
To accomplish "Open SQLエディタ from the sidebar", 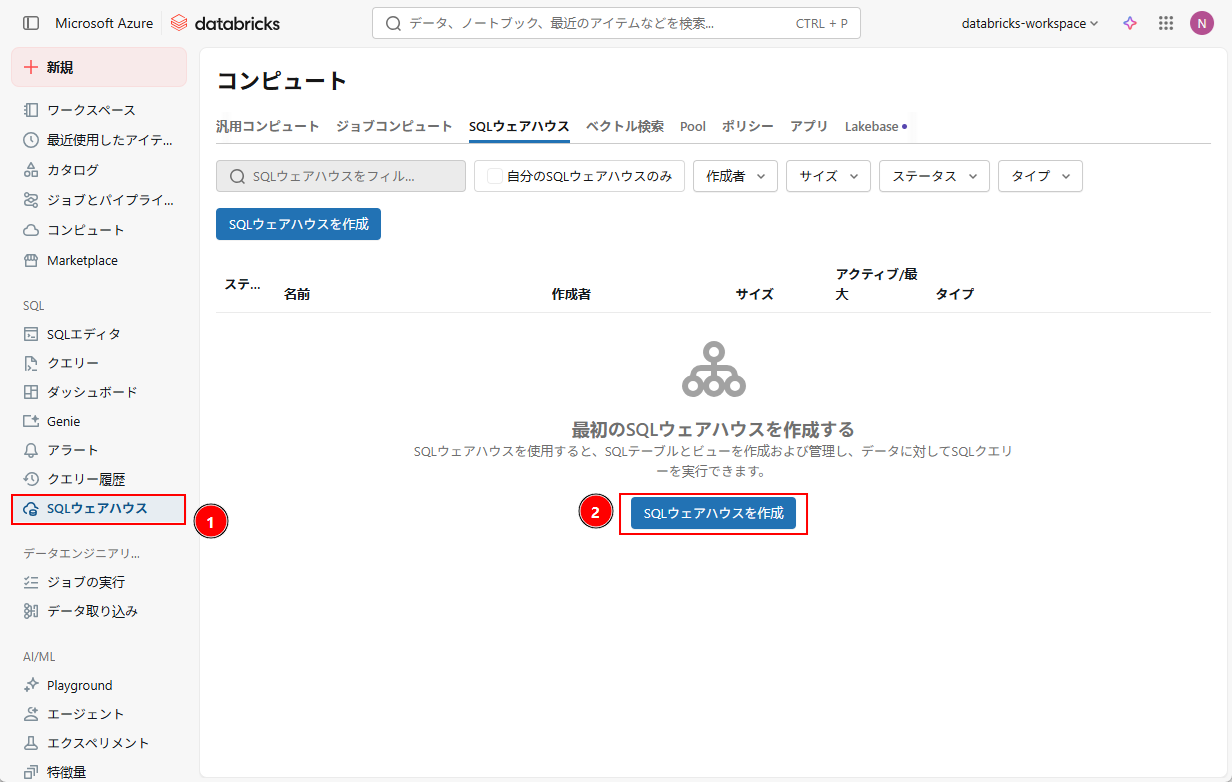I will click(83, 334).
